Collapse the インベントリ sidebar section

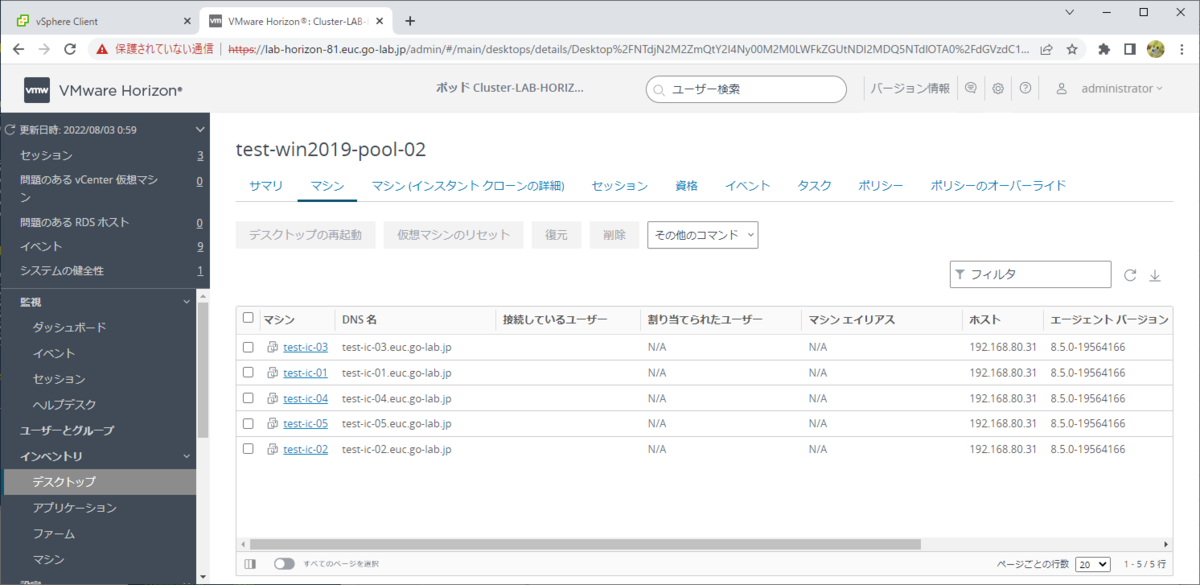click(186, 456)
